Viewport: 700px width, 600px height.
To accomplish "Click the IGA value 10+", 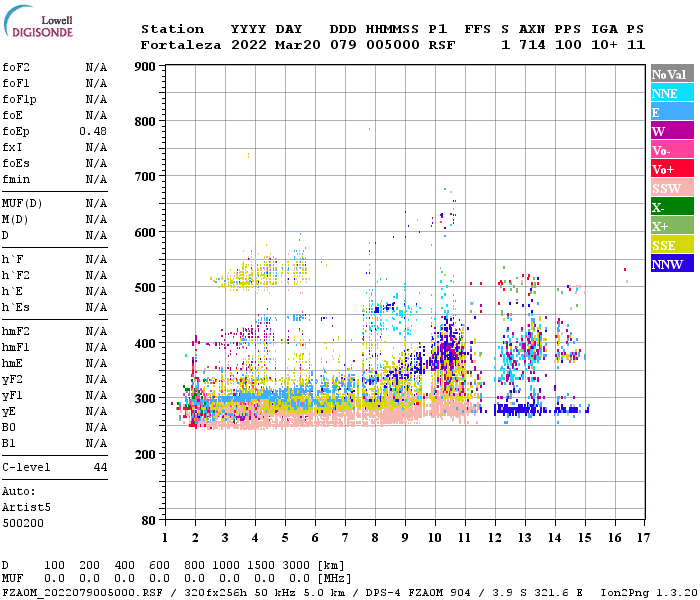I will click(x=604, y=45).
